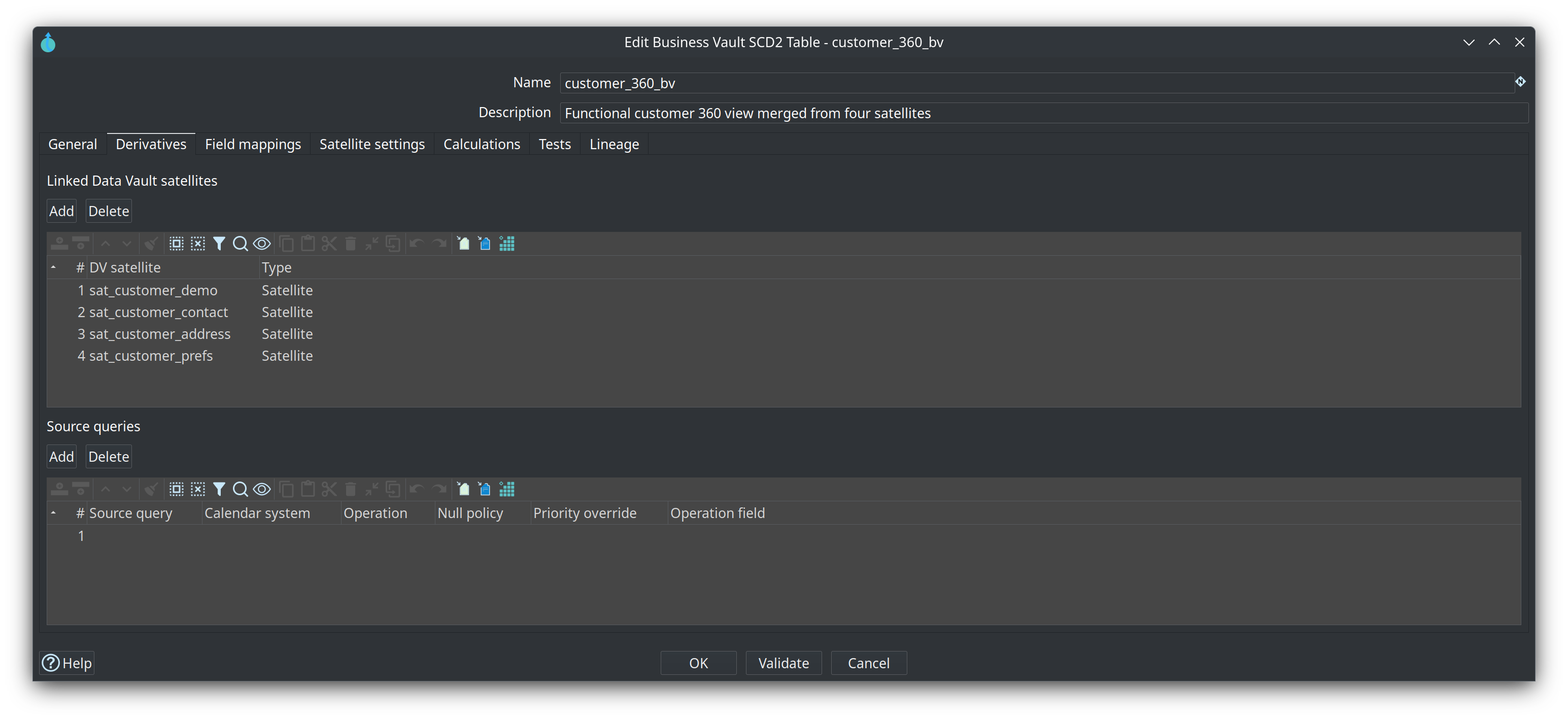Select row sat_customer_contact
Image resolution: width=1568 pixels, height=720 pixels.
pyautogui.click(x=783, y=312)
